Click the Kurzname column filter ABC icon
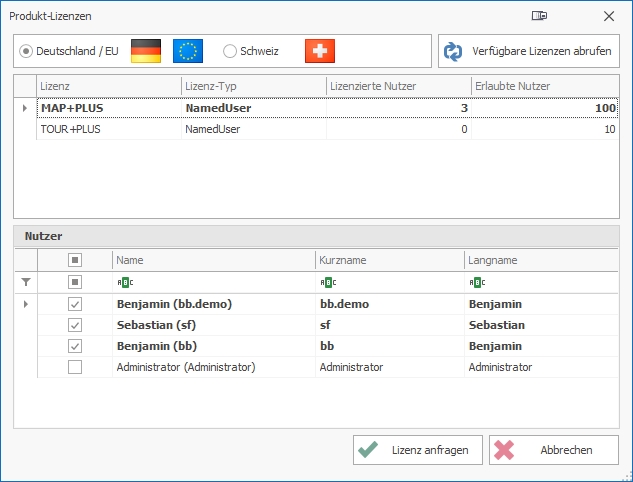The width and height of the screenshot is (633, 482). [x=327, y=282]
